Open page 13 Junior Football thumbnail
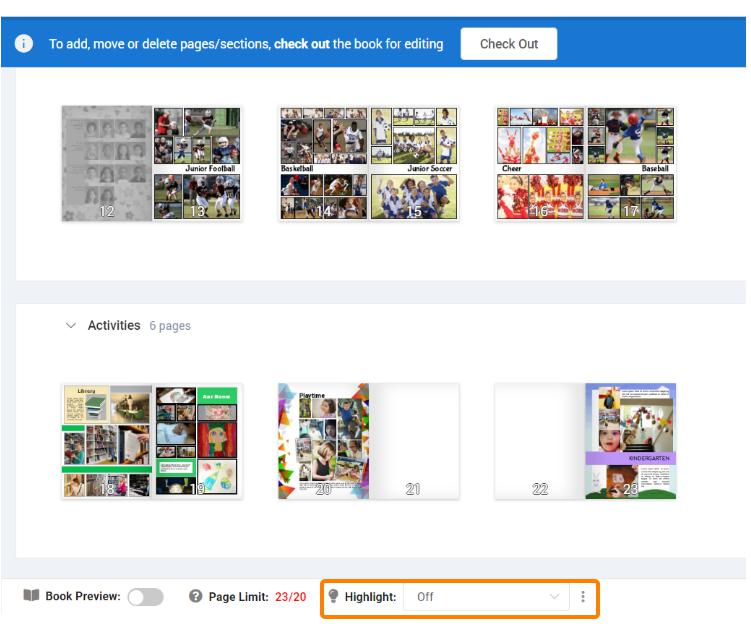Viewport: 751px width, 624px height. click(197, 164)
